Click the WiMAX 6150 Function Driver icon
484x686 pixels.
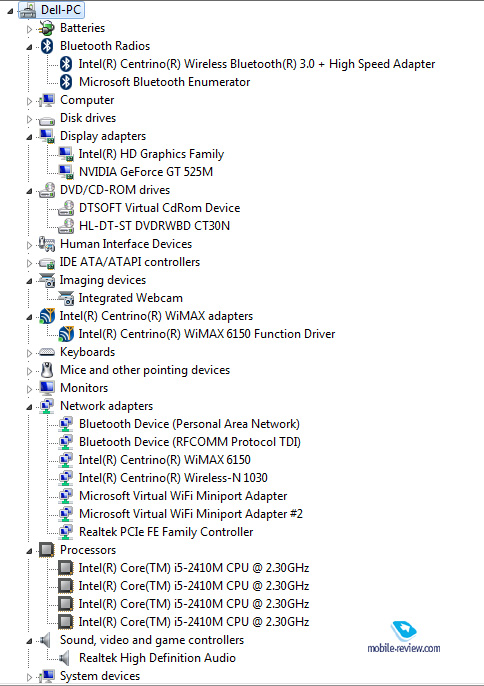pos(66,334)
